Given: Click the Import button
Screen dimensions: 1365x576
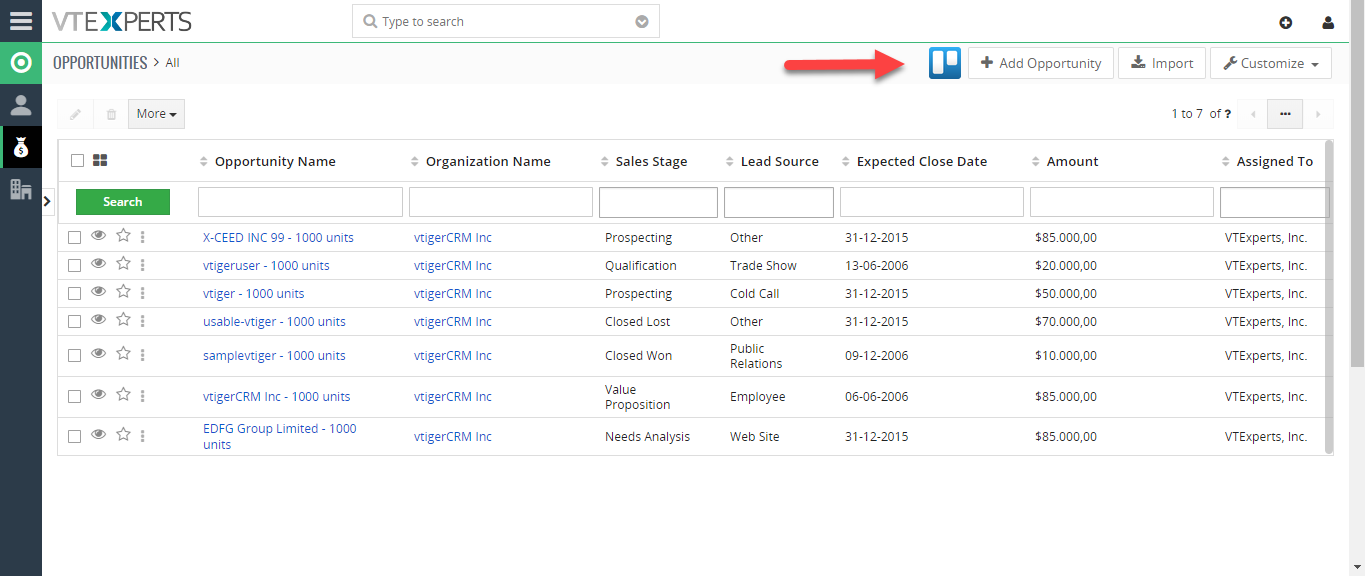Looking at the screenshot, I should 1162,63.
